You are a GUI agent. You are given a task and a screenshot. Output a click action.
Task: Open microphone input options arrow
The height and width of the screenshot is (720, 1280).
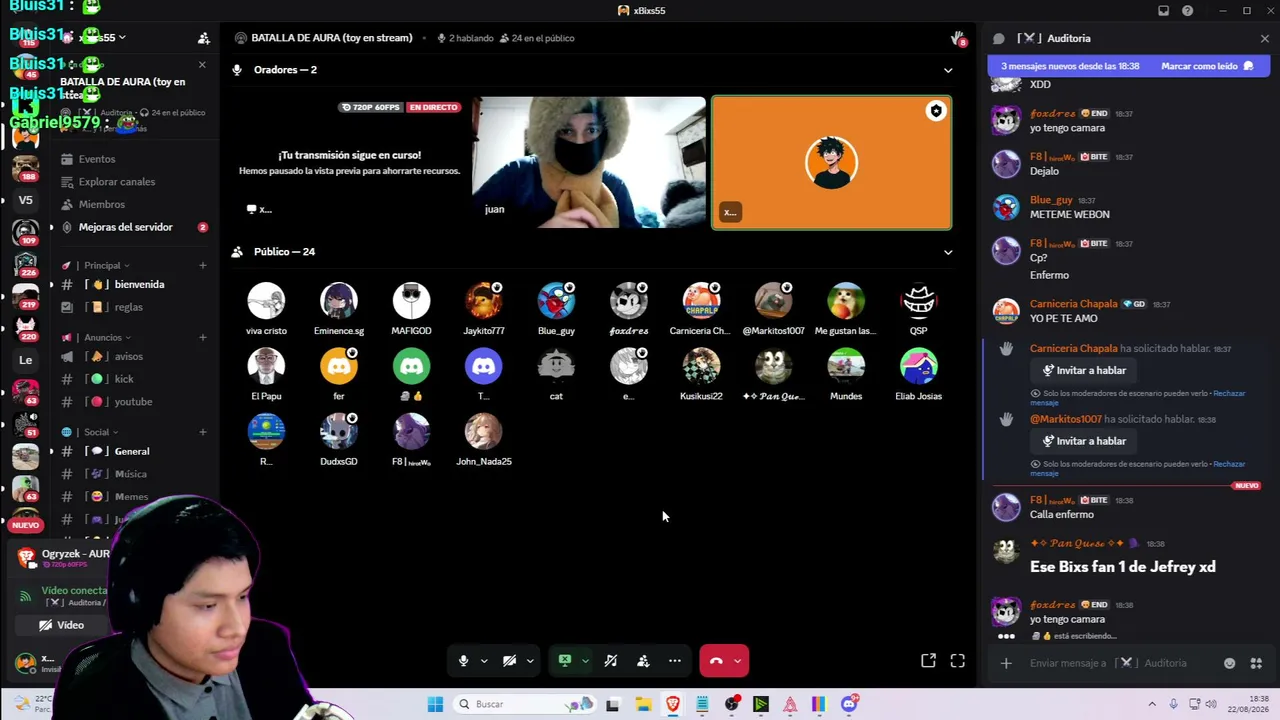(484, 661)
